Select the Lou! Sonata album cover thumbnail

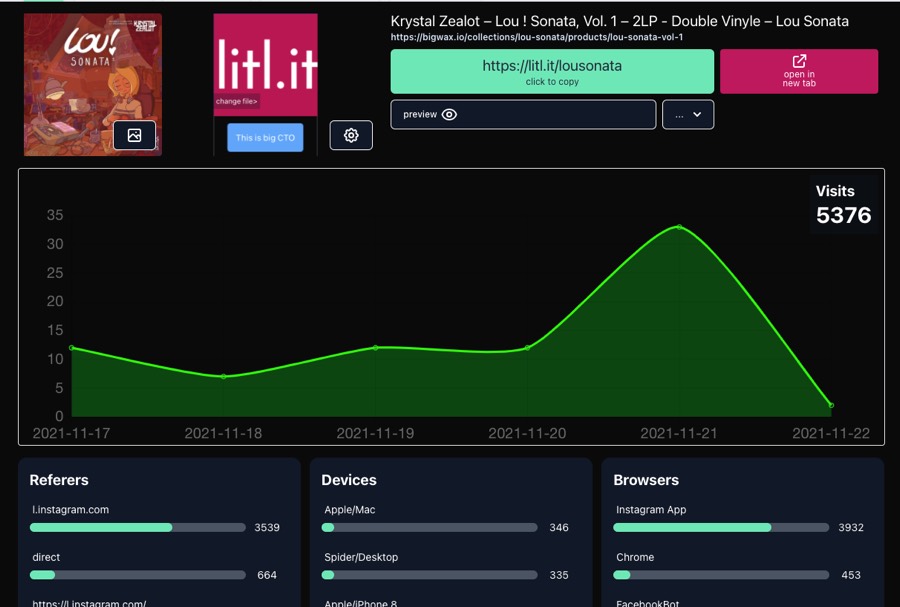93,85
